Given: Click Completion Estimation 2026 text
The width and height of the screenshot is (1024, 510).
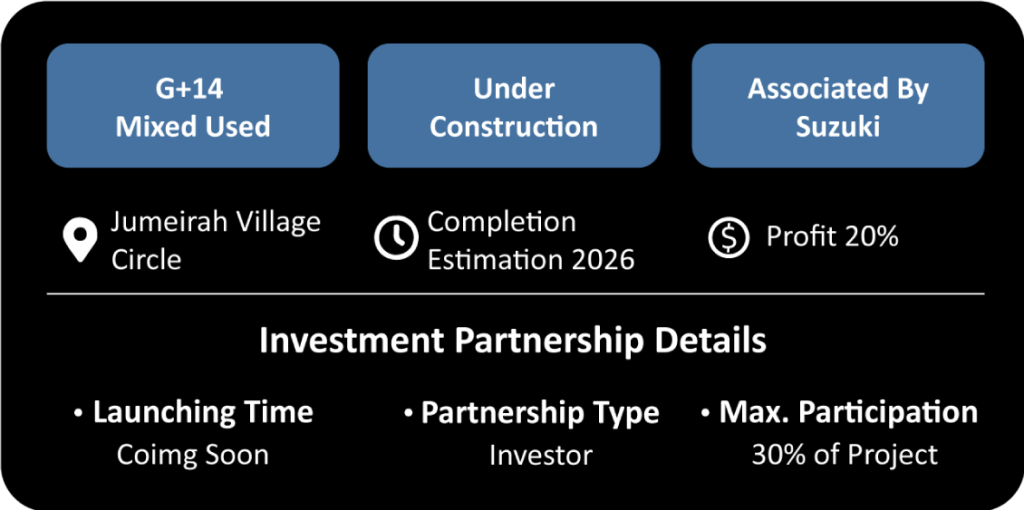Looking at the screenshot, I should (x=531, y=240).
